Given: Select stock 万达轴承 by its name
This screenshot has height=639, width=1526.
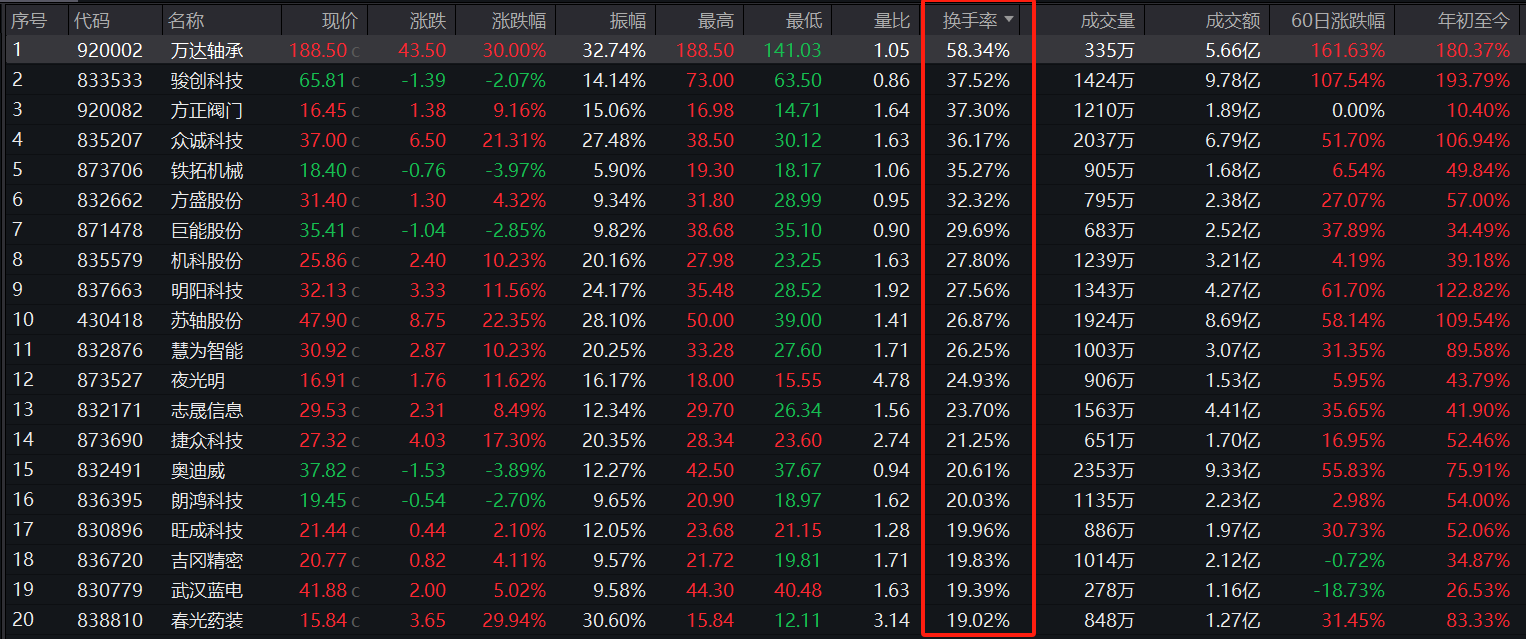Looking at the screenshot, I should tap(206, 50).
